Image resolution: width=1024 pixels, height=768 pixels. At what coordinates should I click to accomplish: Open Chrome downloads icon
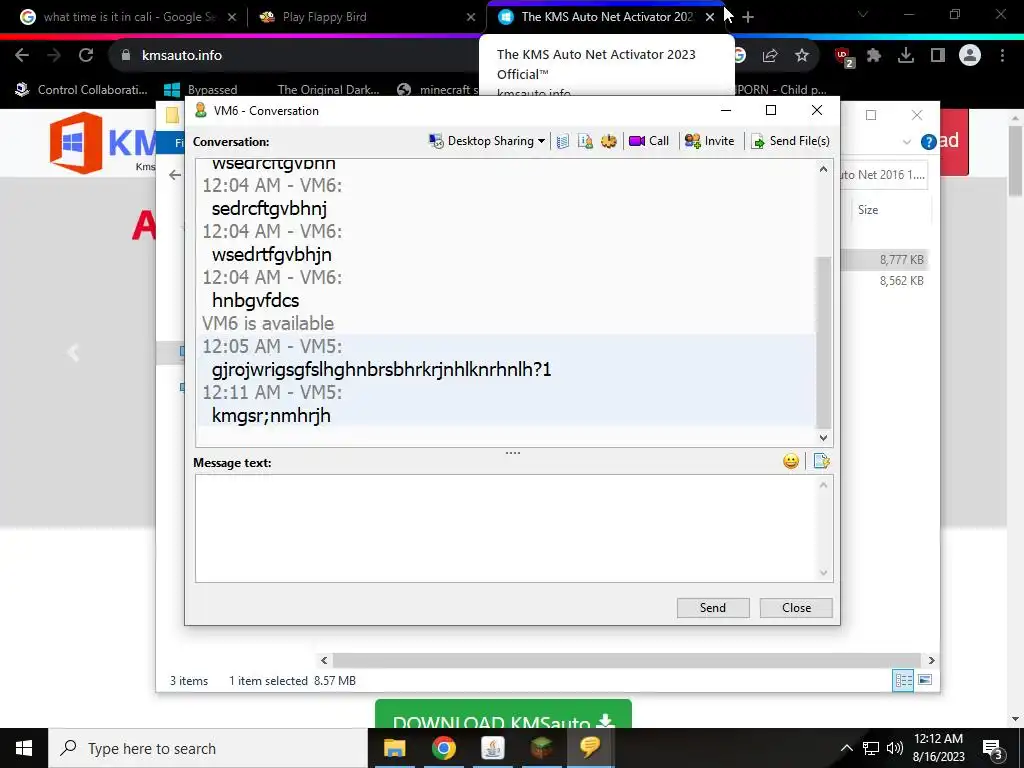coord(906,56)
